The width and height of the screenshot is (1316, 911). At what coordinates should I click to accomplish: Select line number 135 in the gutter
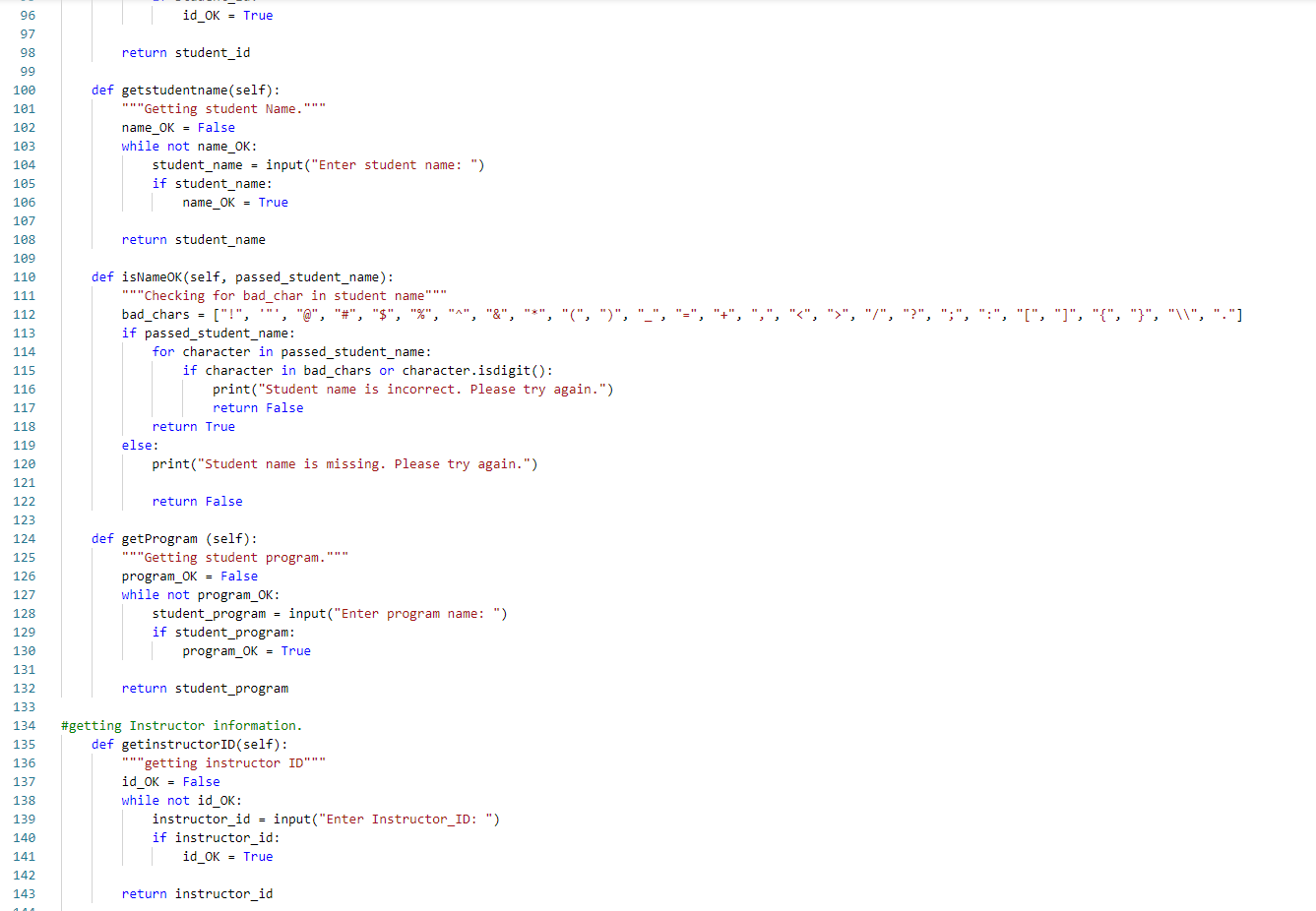coord(24,745)
